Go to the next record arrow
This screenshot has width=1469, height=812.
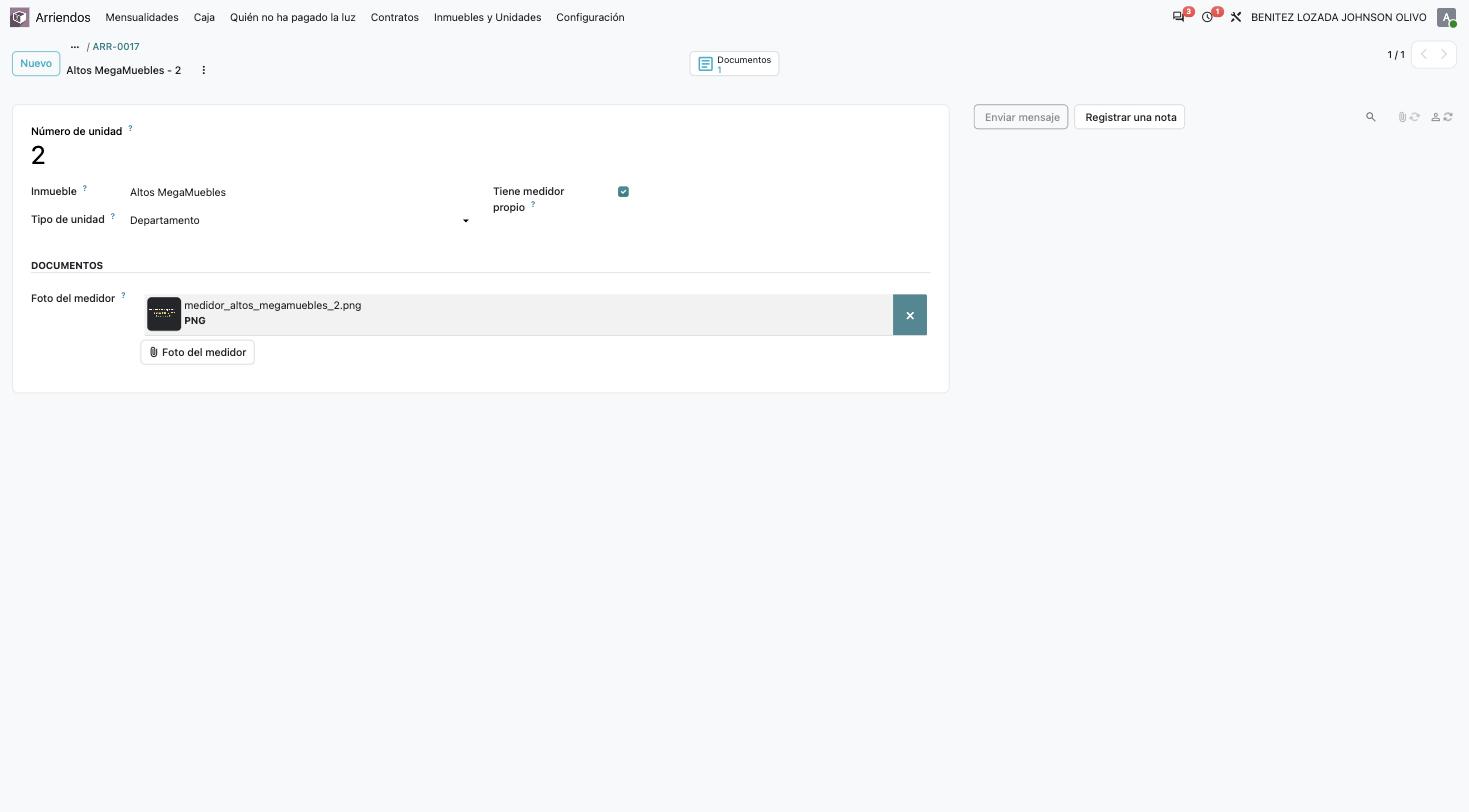point(1444,54)
